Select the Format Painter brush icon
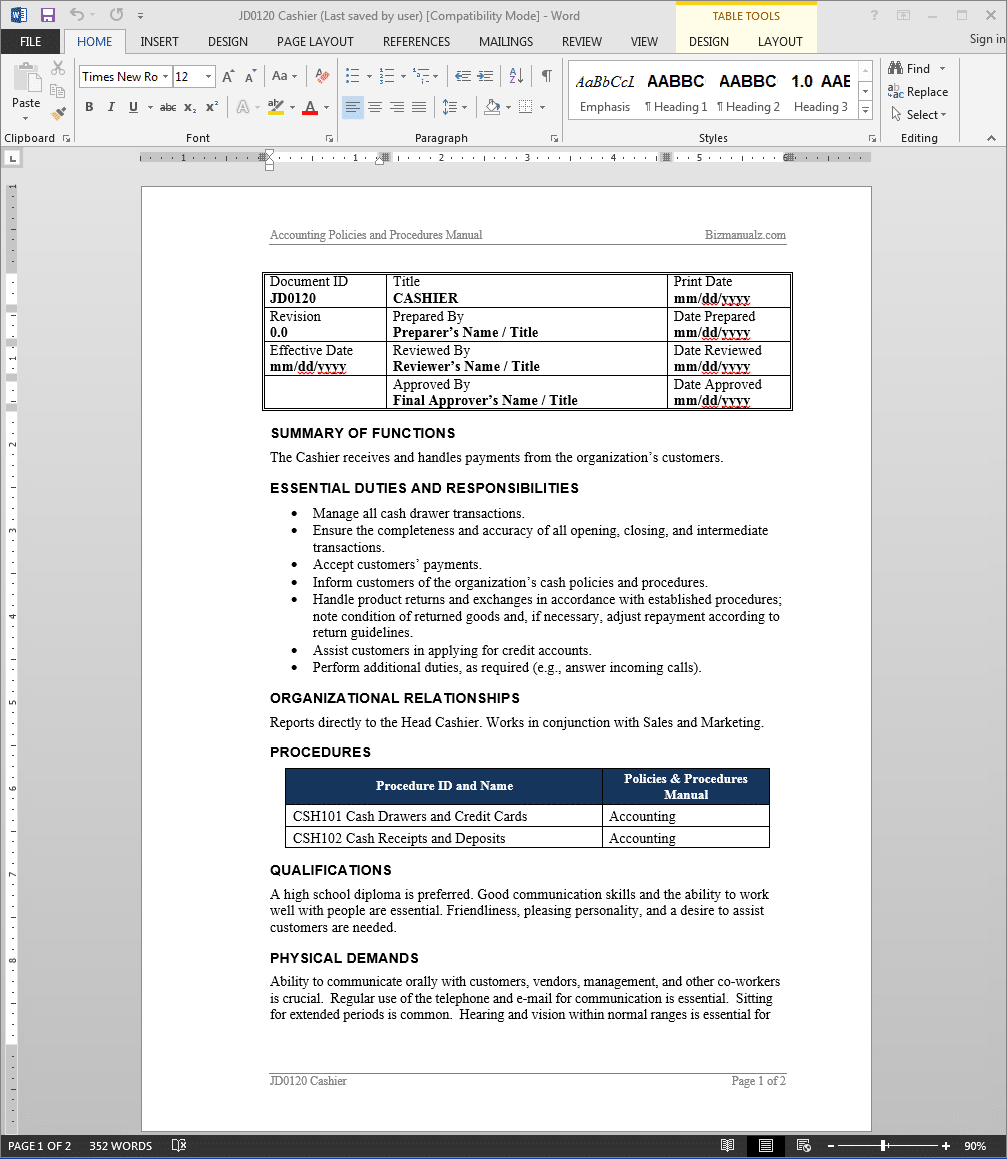Image resolution: width=1007 pixels, height=1159 pixels. (x=58, y=114)
